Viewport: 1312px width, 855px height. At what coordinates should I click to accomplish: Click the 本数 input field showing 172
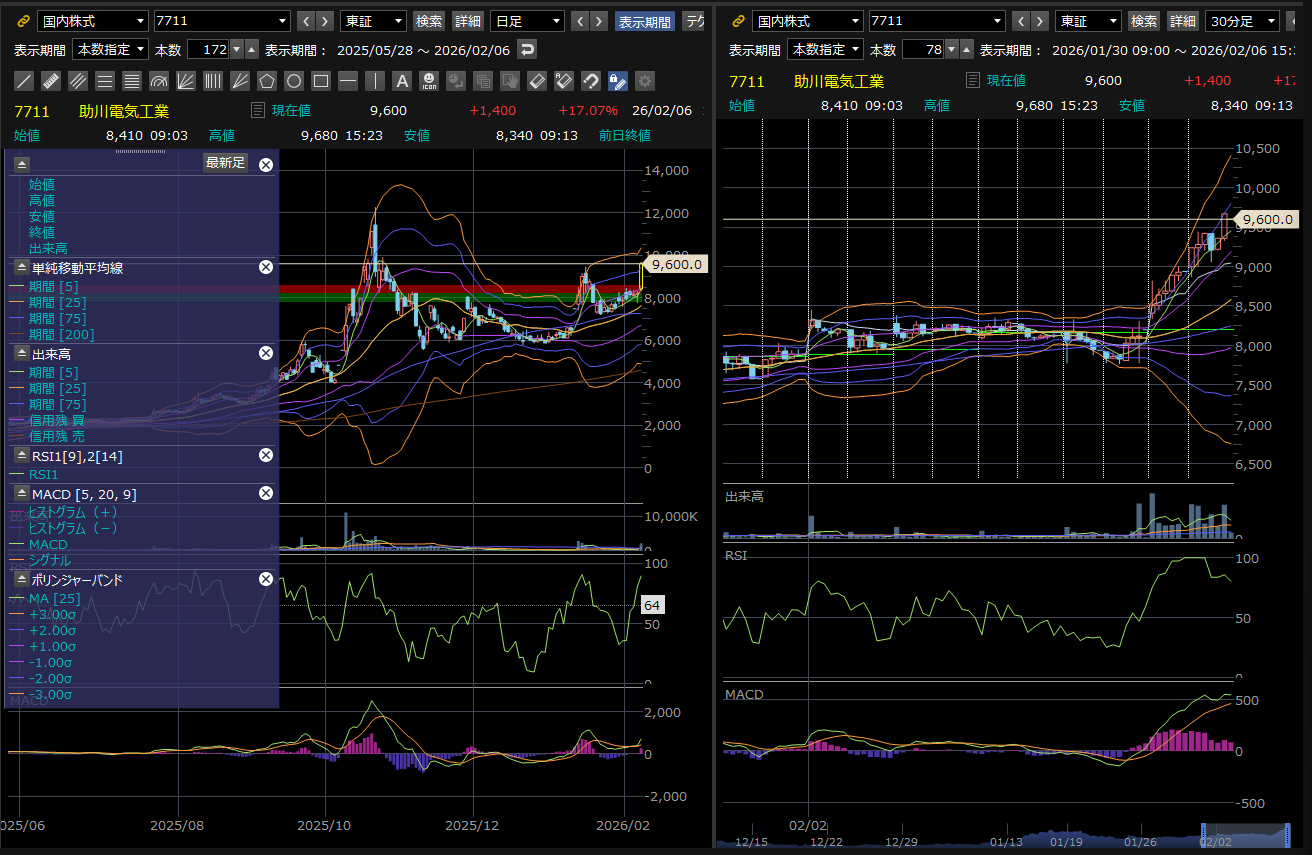point(208,49)
